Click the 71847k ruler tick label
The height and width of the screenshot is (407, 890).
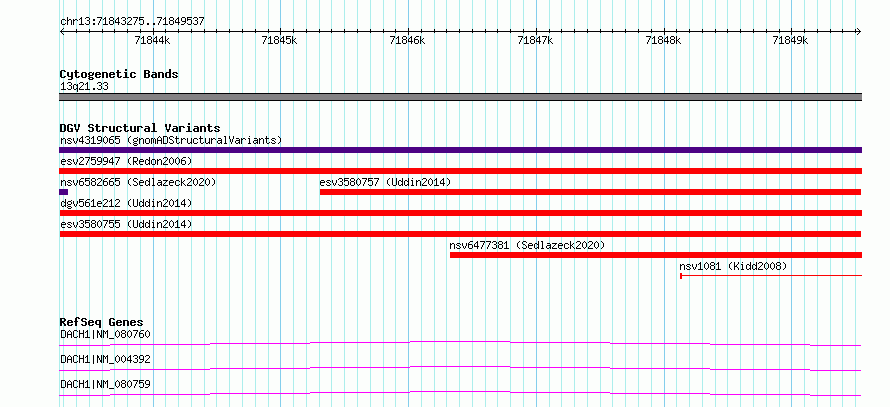coord(535,40)
